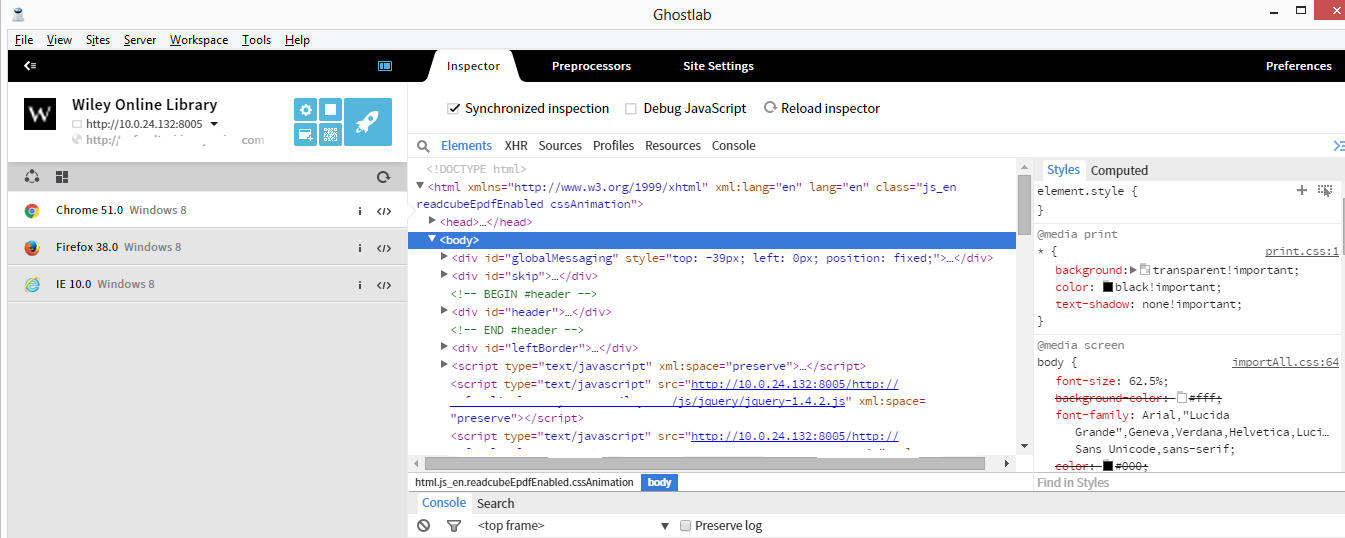Select the IE 10.0 Windows 8 client row
The image size is (1345, 538).
(207, 284)
